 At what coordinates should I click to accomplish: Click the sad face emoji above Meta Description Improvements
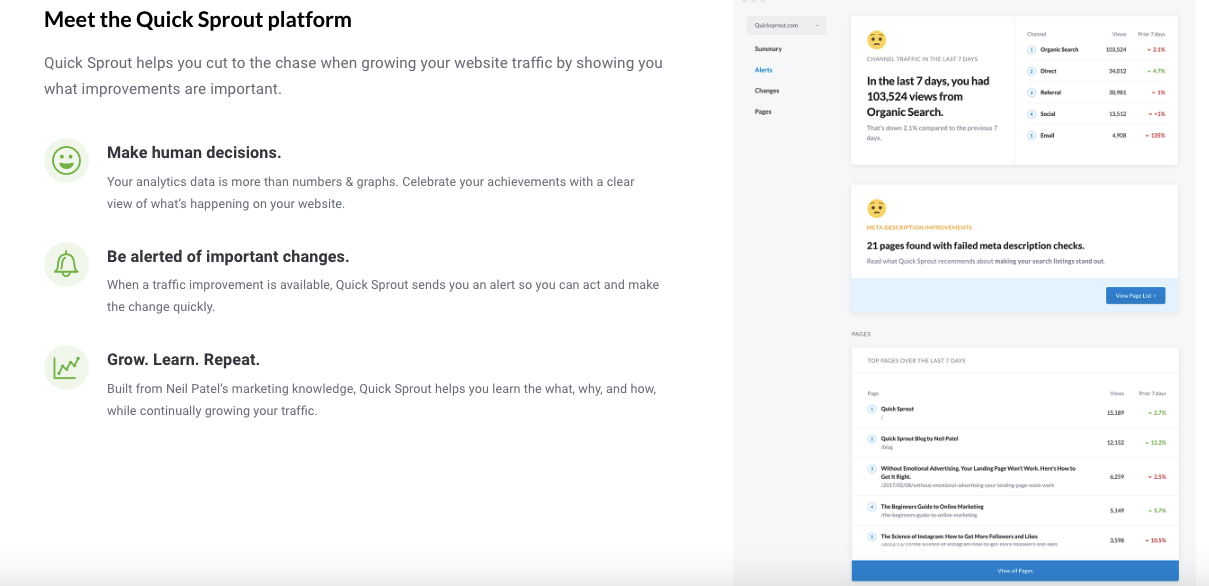(877, 208)
